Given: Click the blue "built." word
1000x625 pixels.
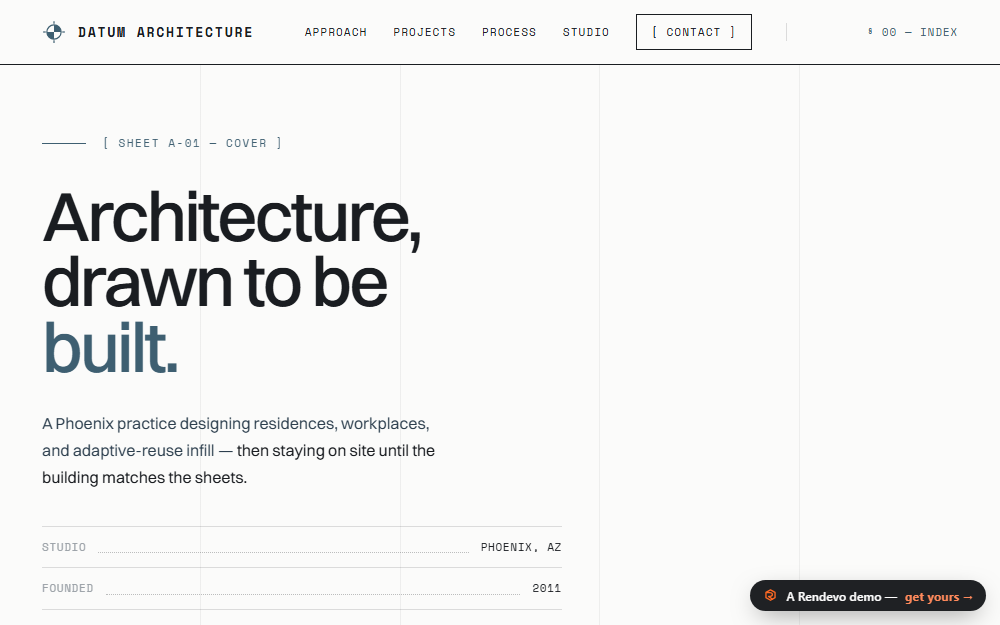Looking at the screenshot, I should tap(110, 348).
